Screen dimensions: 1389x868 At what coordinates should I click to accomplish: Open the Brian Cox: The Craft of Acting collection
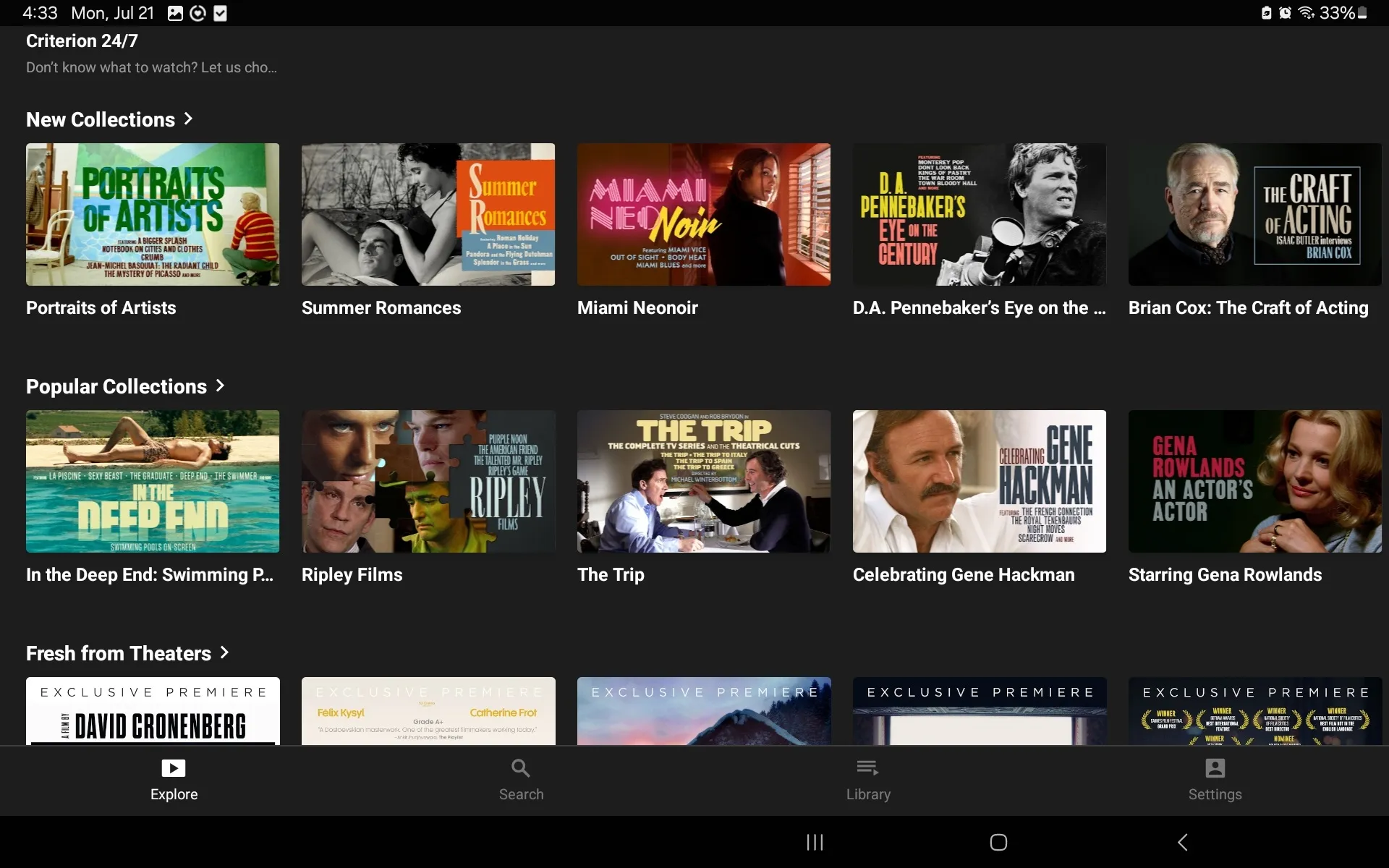pyautogui.click(x=1254, y=214)
